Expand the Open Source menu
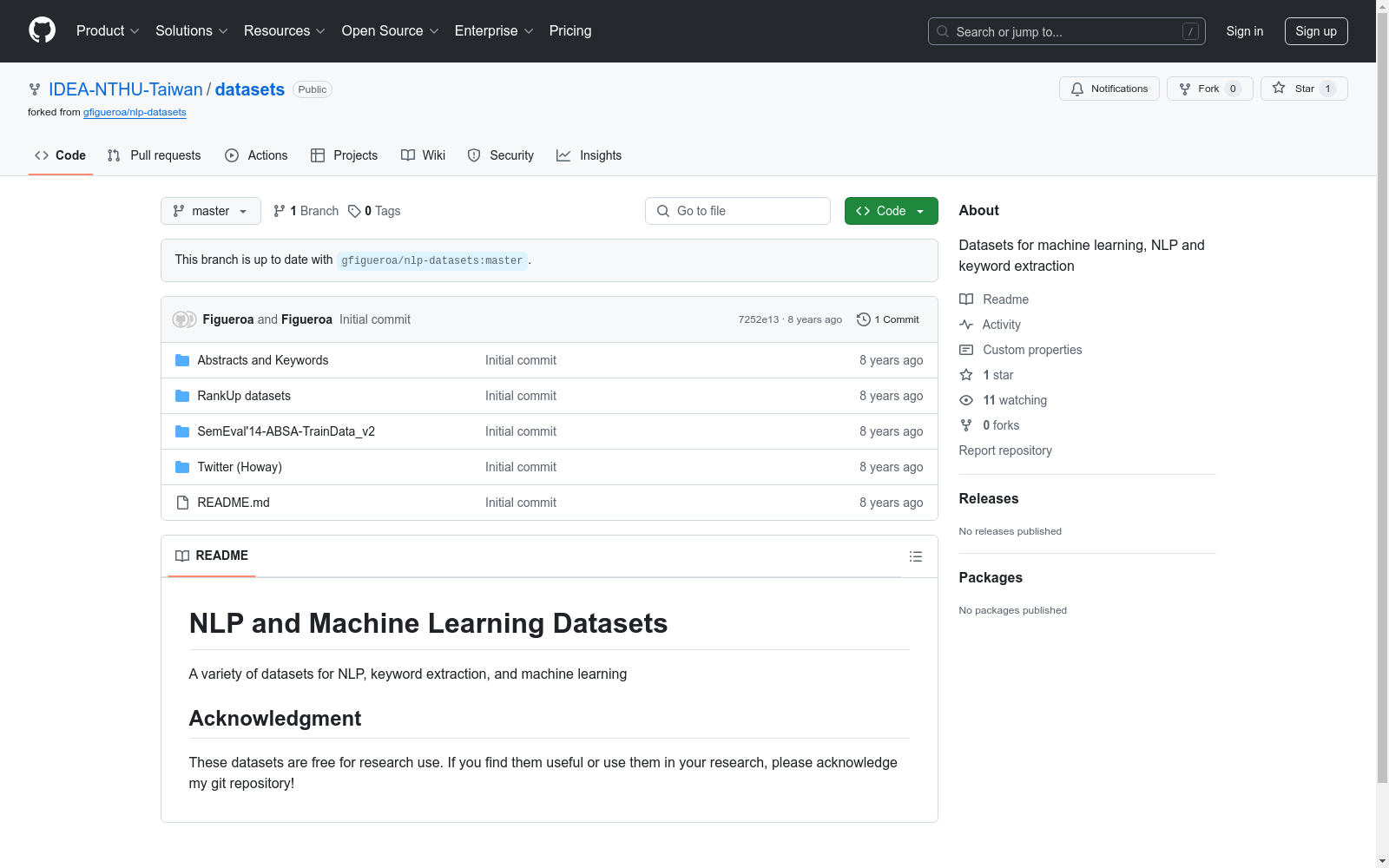This screenshot has width=1389, height=868. pos(390,31)
